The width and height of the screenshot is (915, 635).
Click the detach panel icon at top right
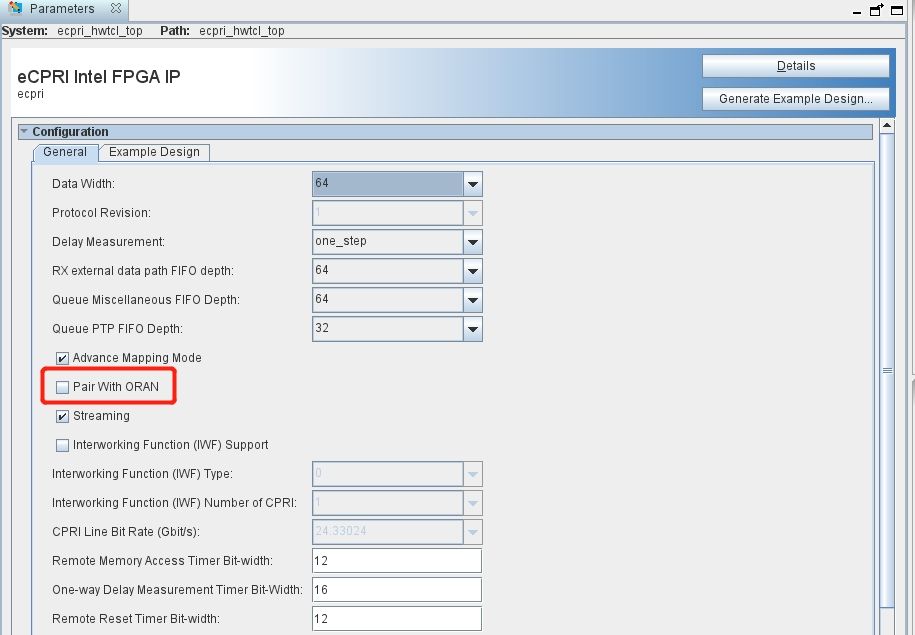point(876,10)
